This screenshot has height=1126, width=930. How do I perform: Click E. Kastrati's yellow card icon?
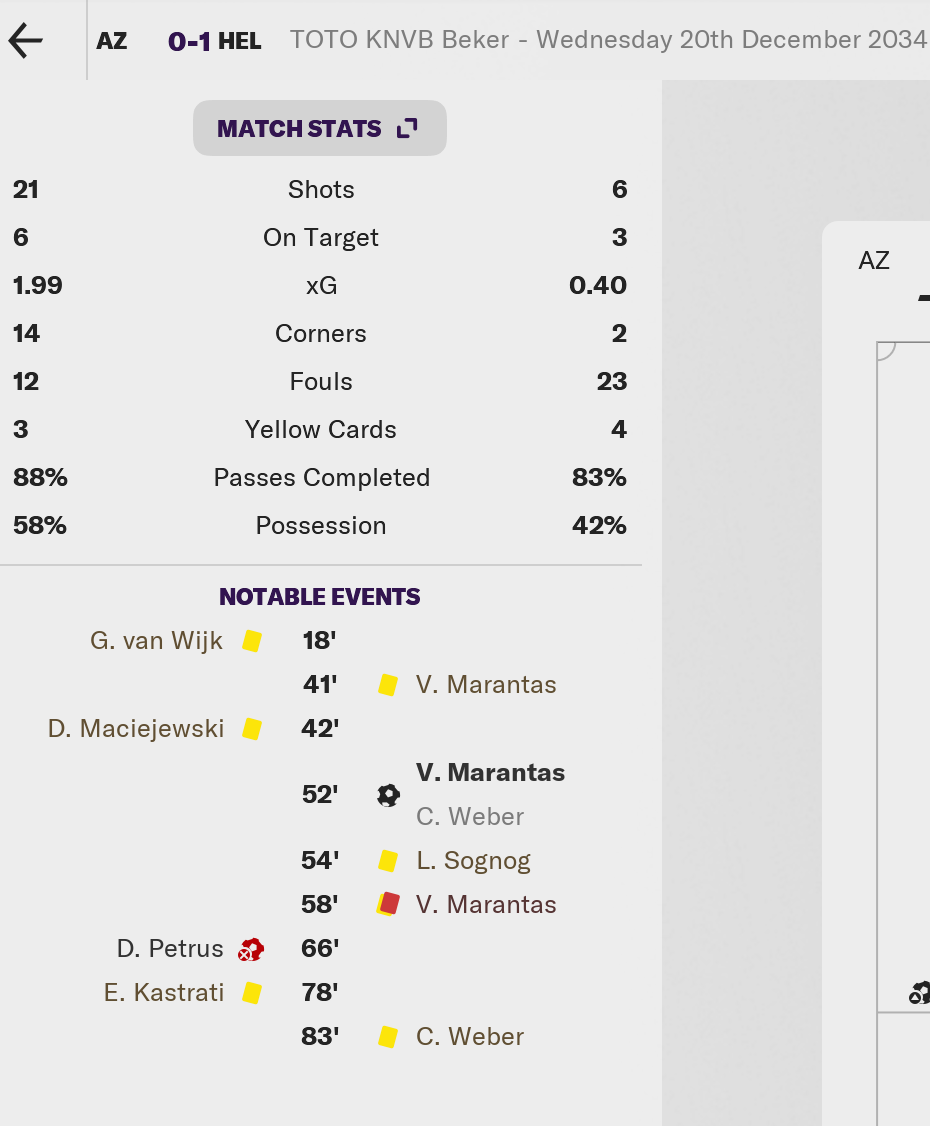coord(252,992)
